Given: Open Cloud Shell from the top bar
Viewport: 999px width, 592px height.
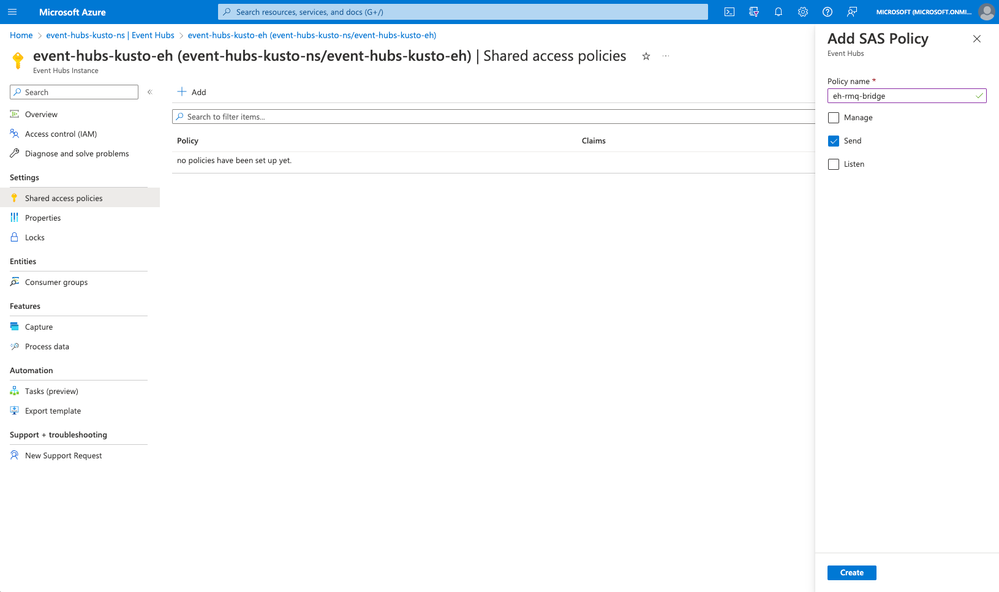Looking at the screenshot, I should pos(729,12).
